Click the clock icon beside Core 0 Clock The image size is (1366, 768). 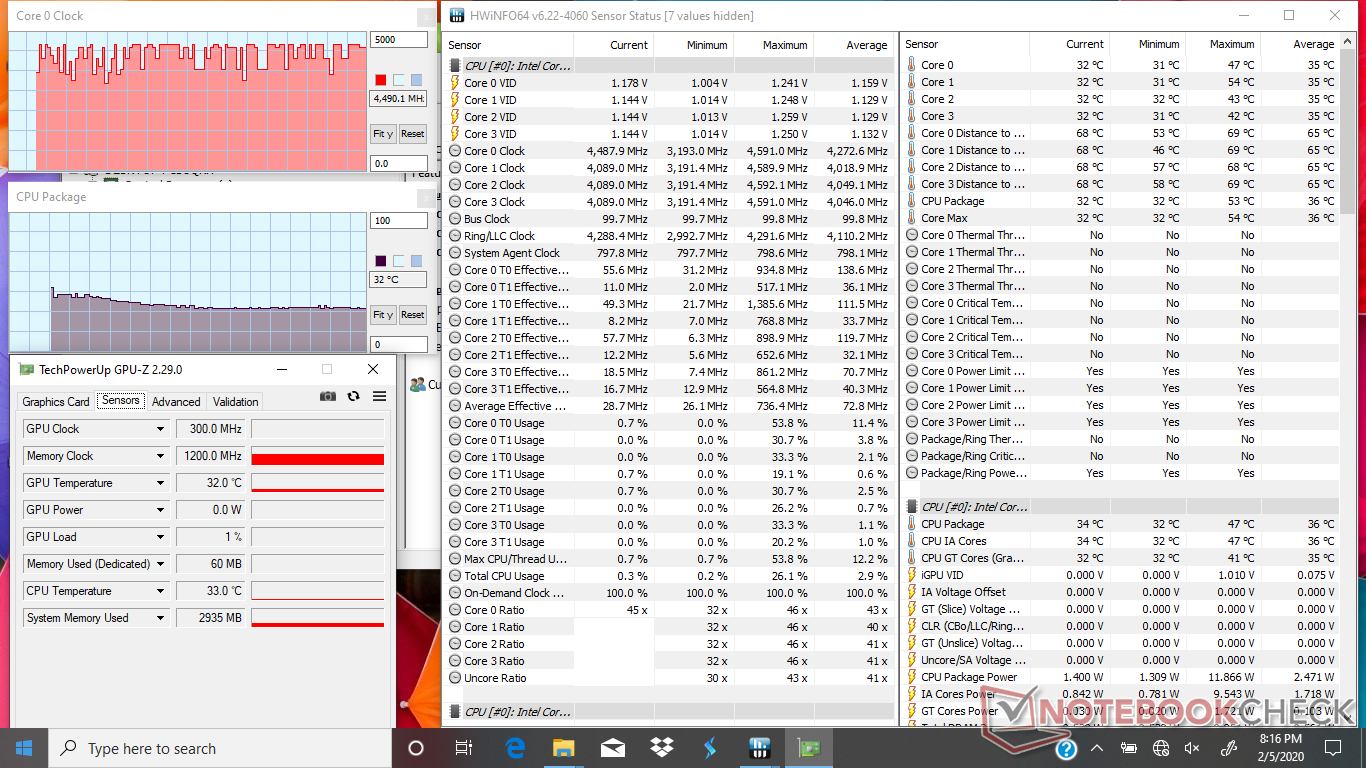455,151
